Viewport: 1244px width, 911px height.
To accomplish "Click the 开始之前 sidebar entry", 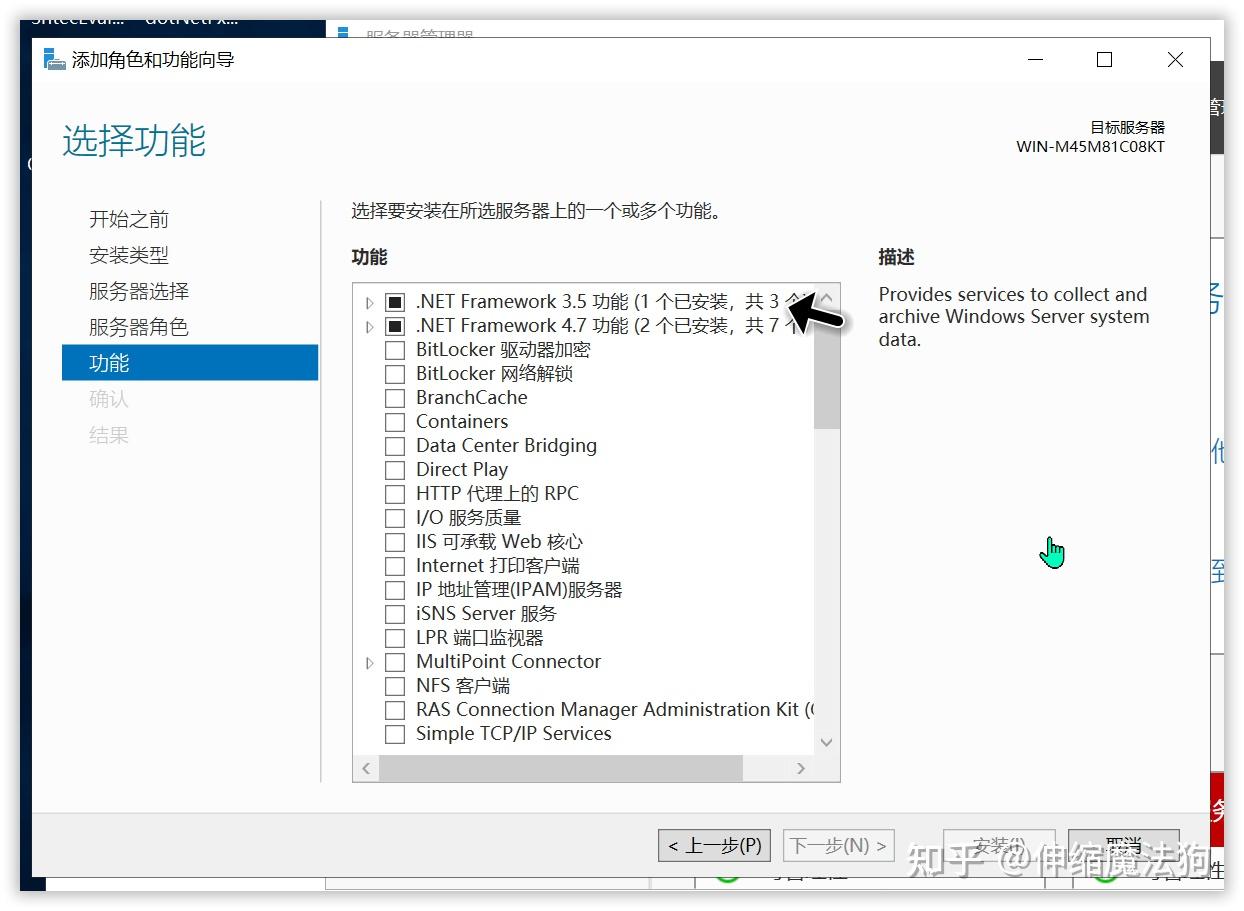I will (x=127, y=219).
